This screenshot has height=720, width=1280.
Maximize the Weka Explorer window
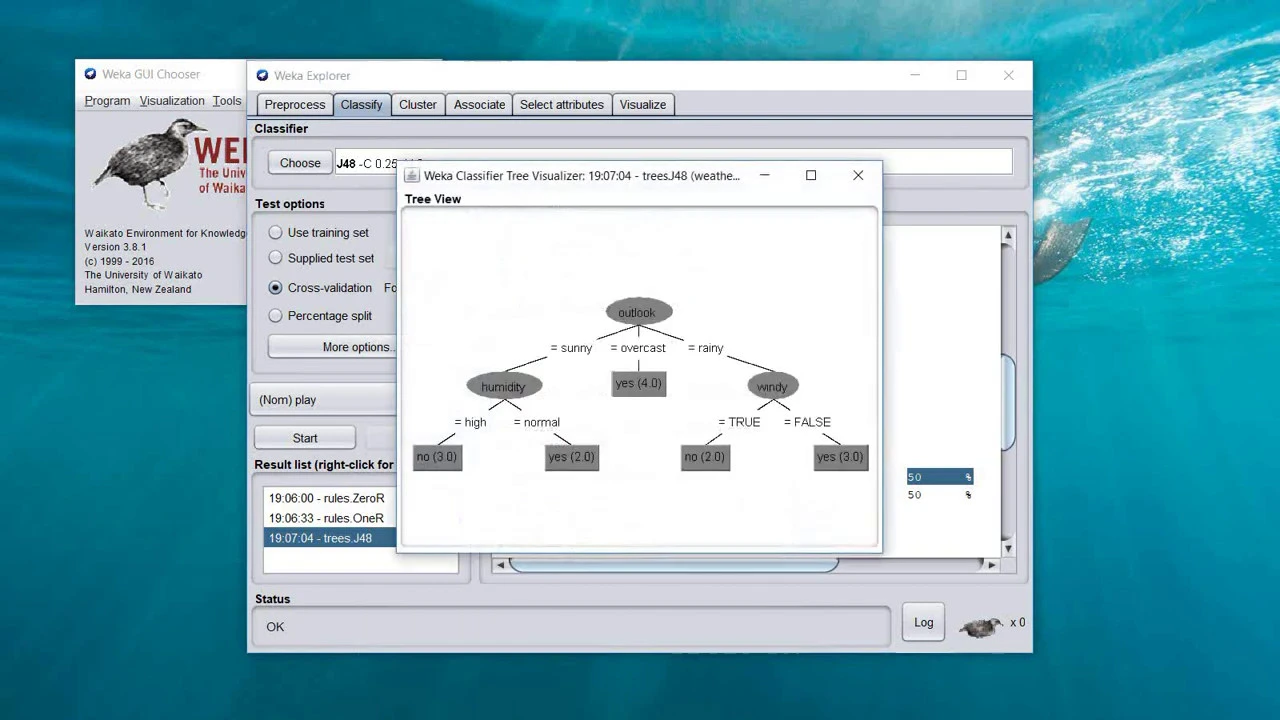[961, 75]
